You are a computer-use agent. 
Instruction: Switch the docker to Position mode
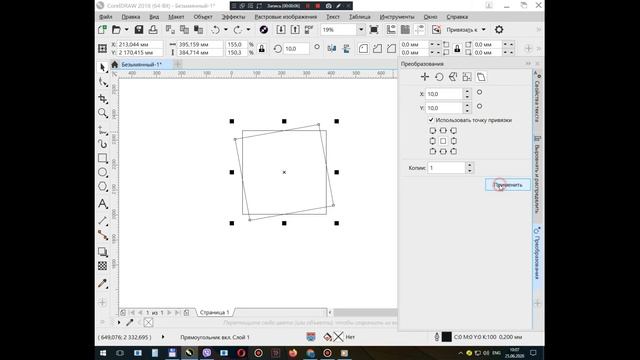click(424, 77)
